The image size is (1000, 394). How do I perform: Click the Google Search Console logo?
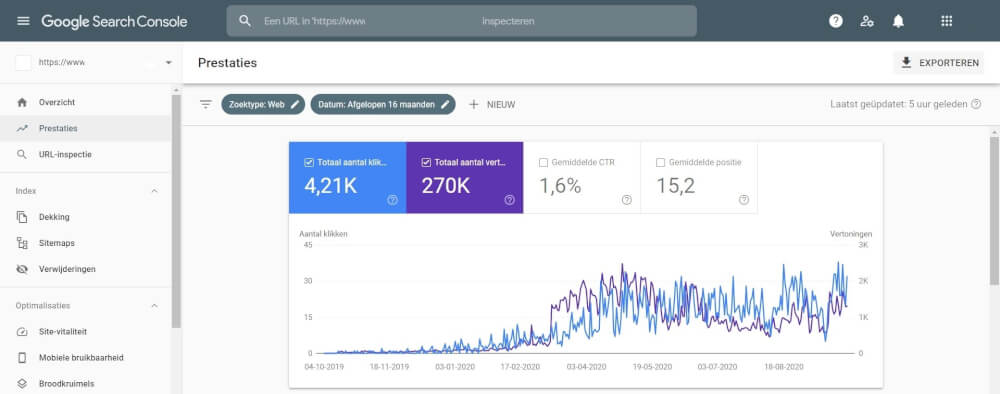[x=114, y=21]
